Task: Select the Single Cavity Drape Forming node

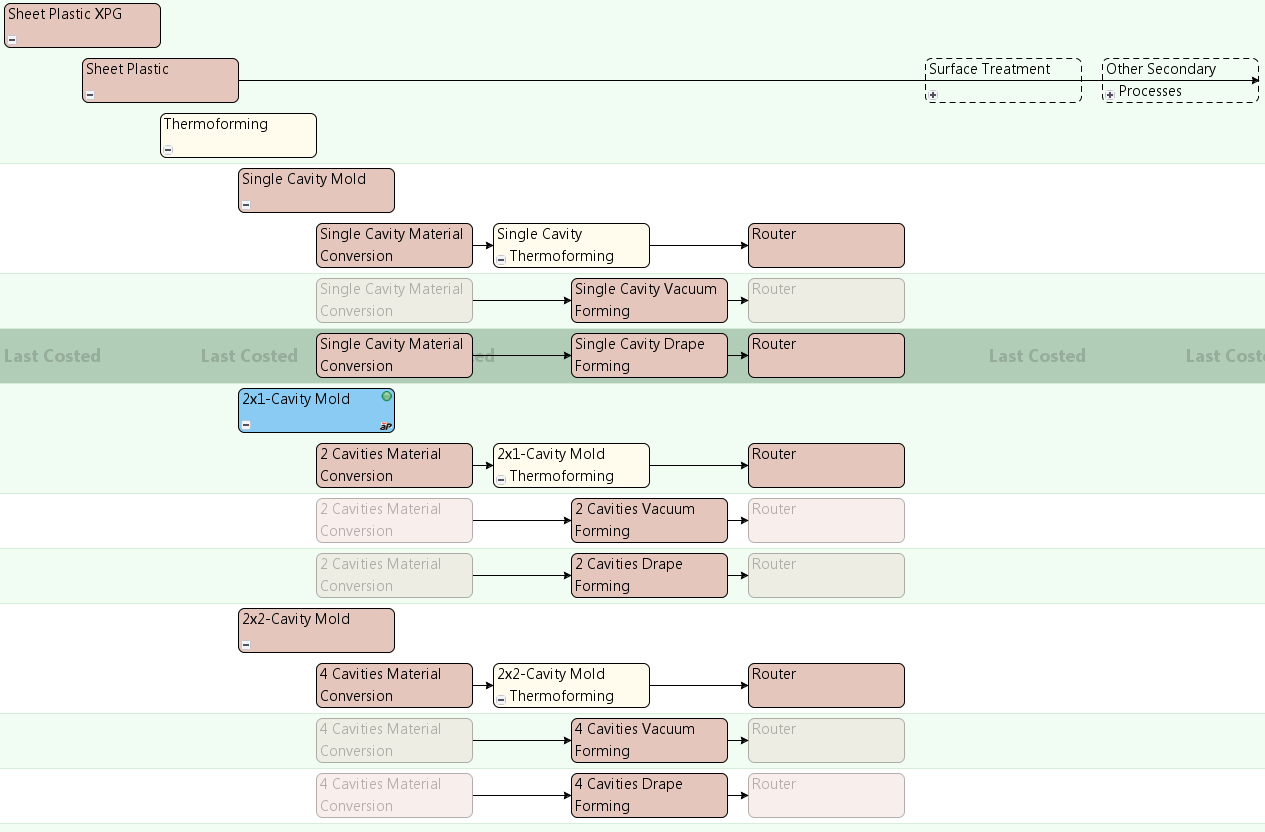Action: click(649, 355)
